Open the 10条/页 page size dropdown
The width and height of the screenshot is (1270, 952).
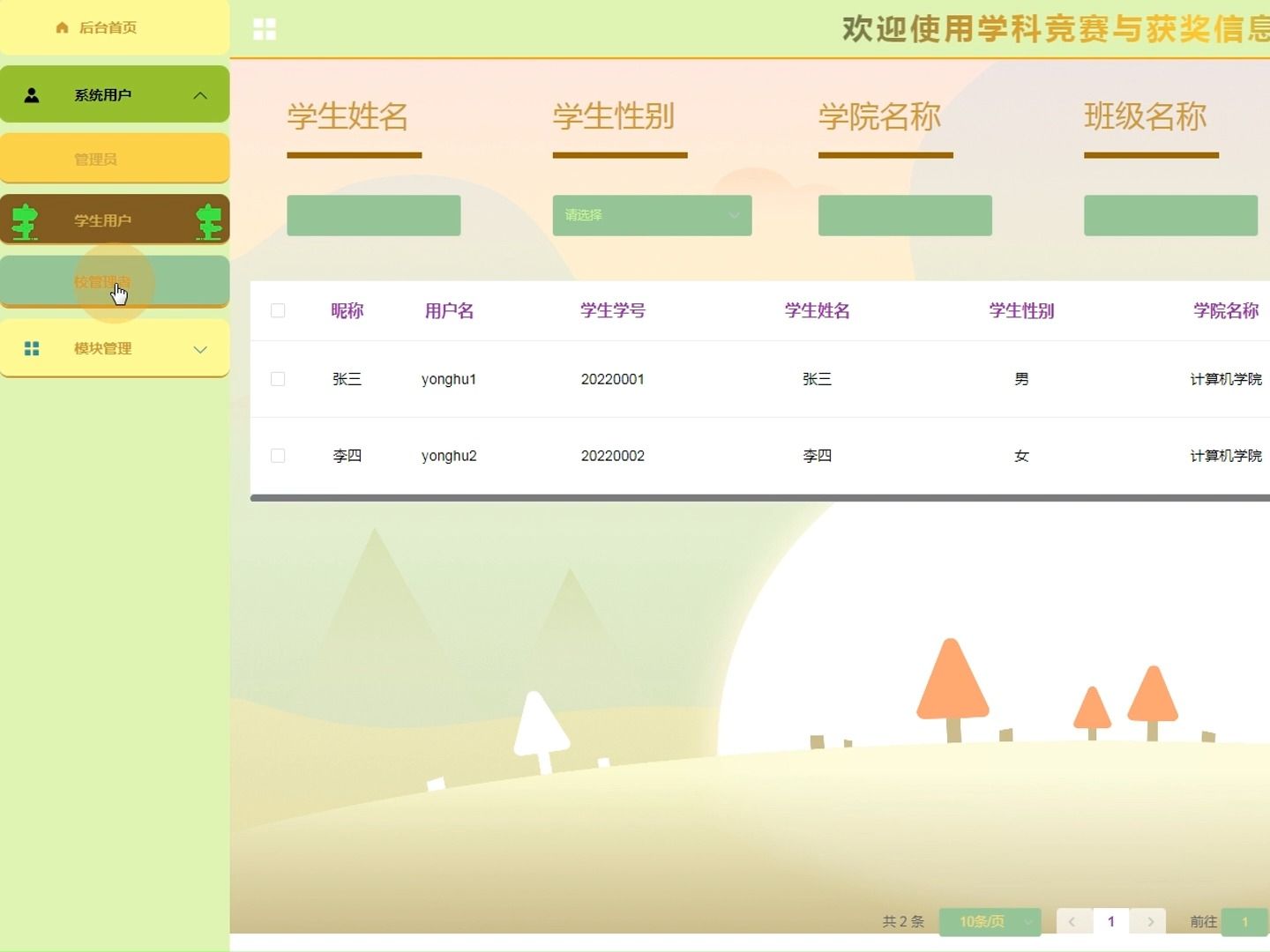point(989,921)
